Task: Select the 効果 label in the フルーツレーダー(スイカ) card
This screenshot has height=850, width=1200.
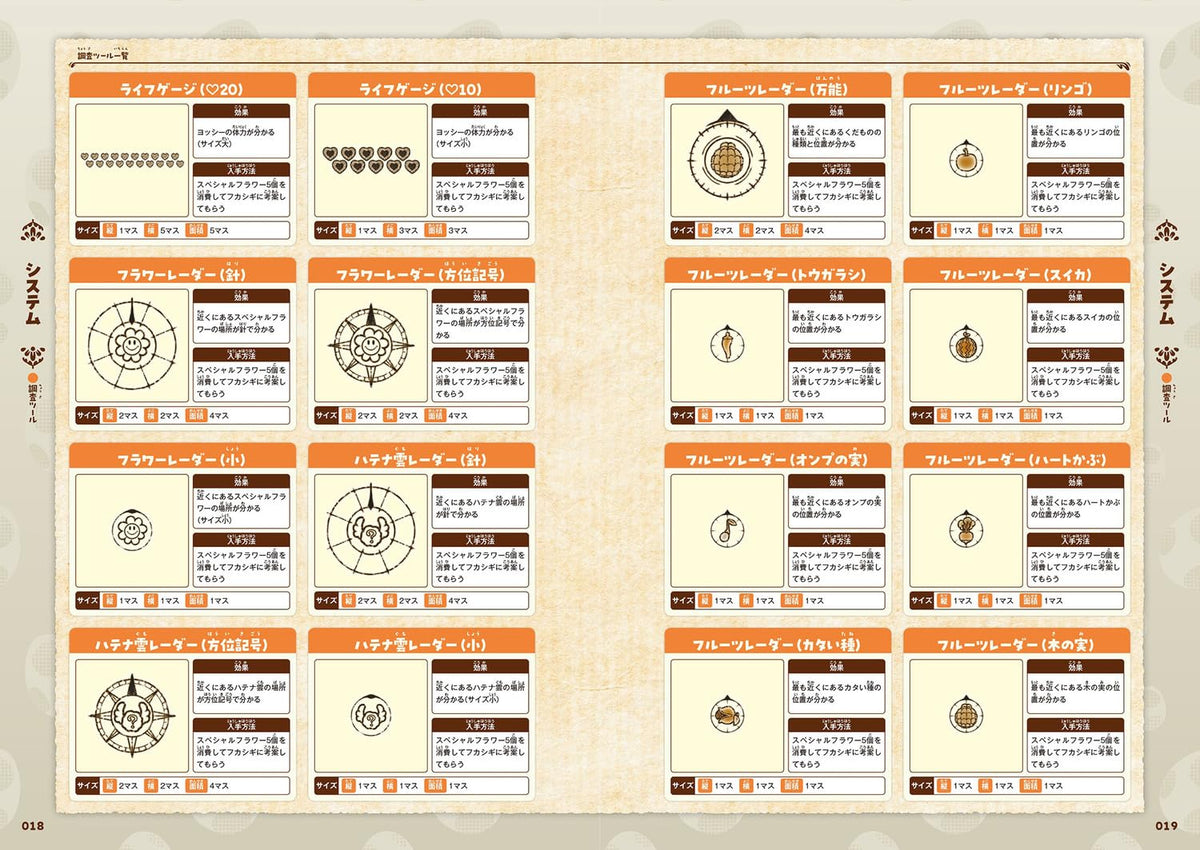Action: coord(1077,297)
